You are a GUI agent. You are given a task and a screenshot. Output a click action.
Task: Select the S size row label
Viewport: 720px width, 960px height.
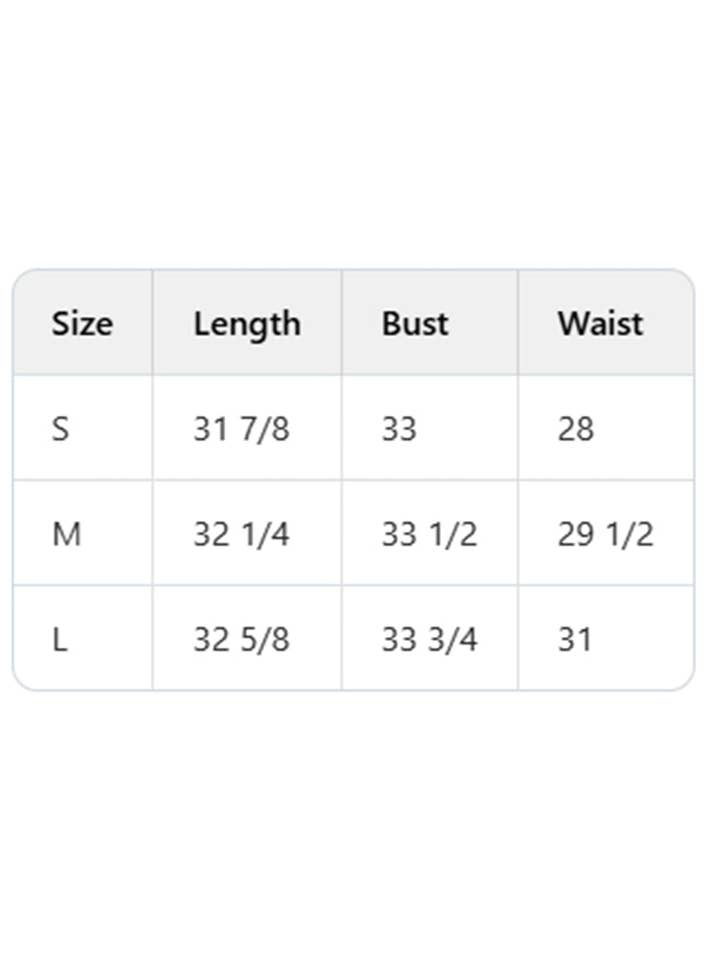(x=61, y=429)
